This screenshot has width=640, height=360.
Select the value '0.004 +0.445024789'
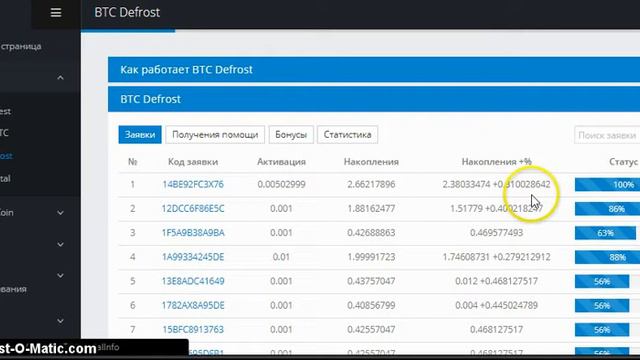pos(496,305)
